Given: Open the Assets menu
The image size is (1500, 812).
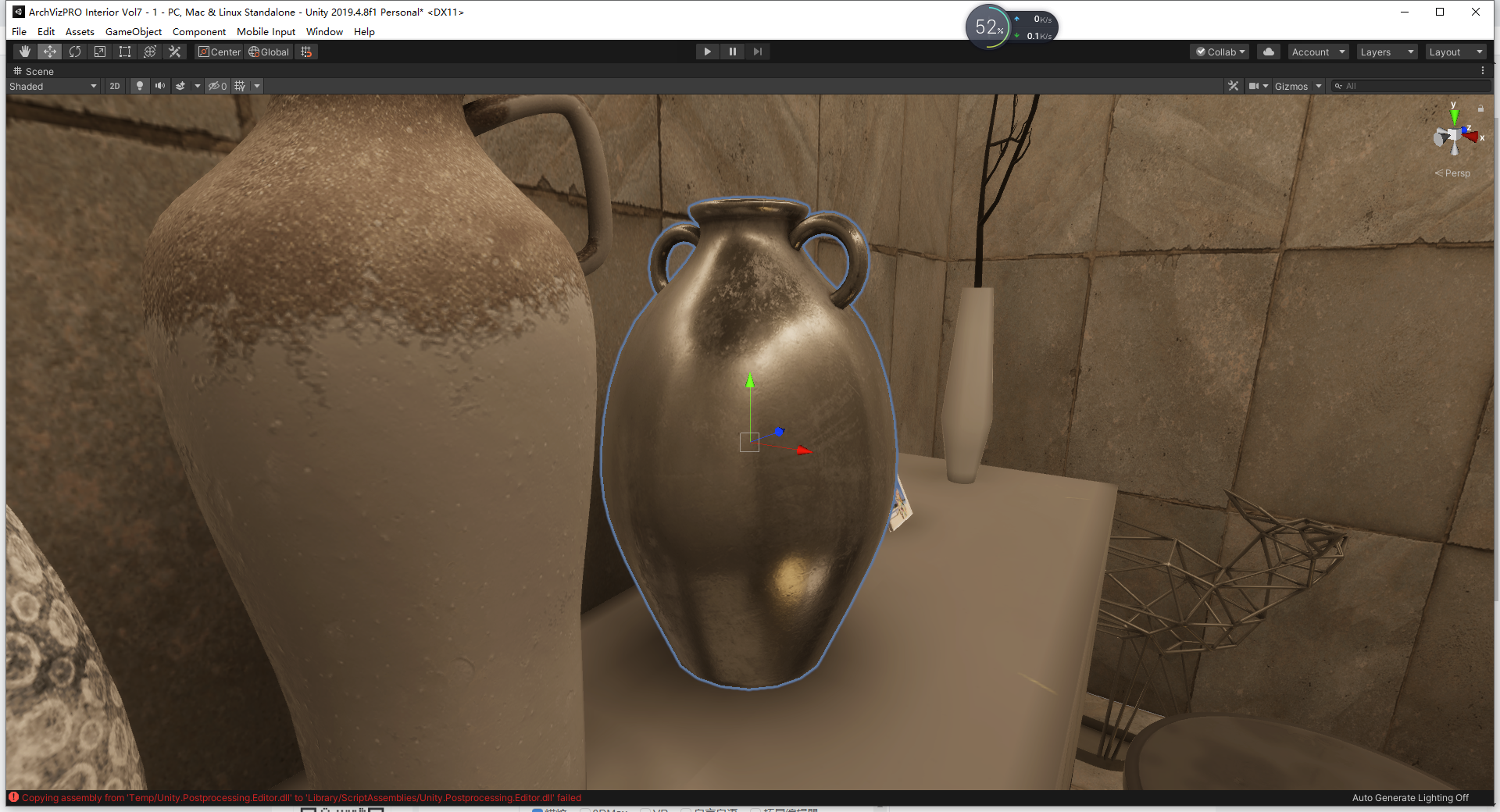Looking at the screenshot, I should click(80, 32).
